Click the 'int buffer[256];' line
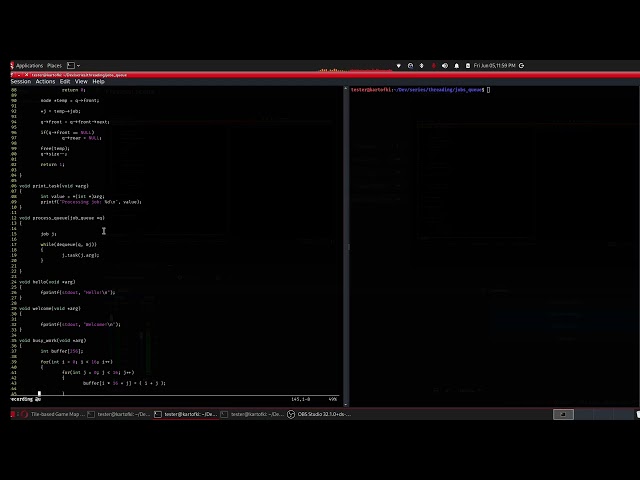Viewport: 640px width, 480px height. (x=62, y=351)
